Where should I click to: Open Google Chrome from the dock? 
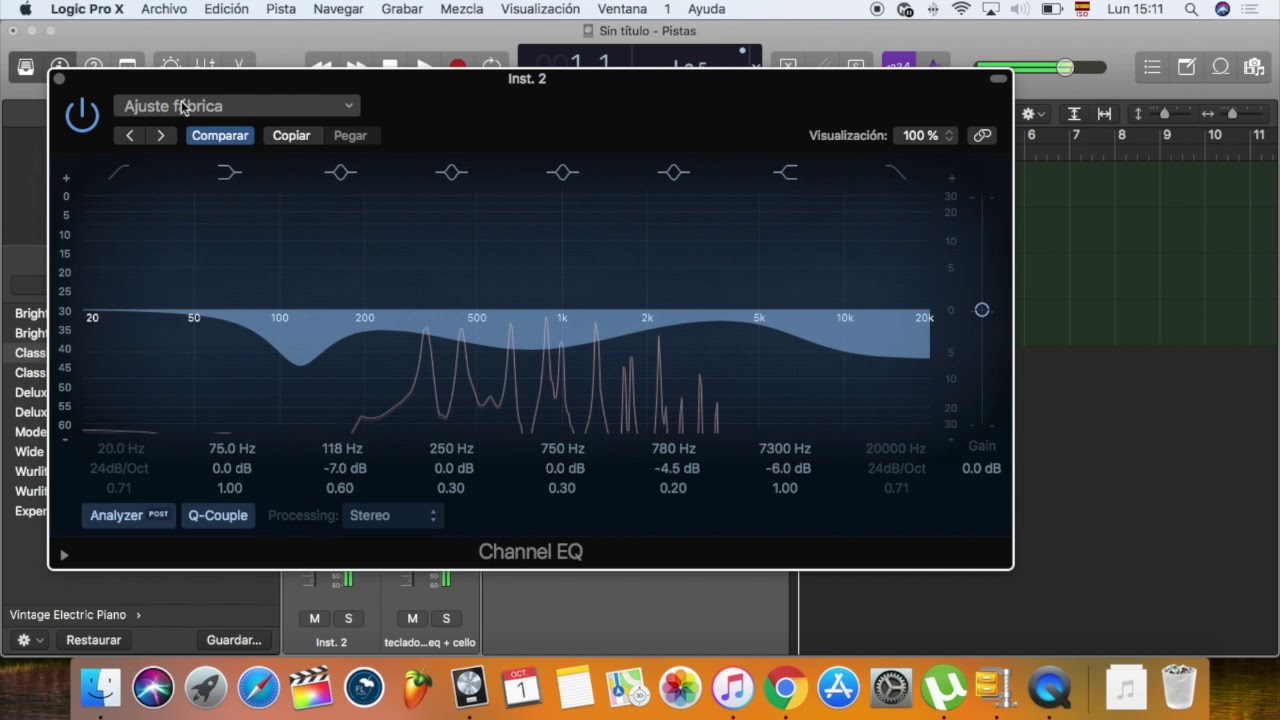tap(786, 688)
